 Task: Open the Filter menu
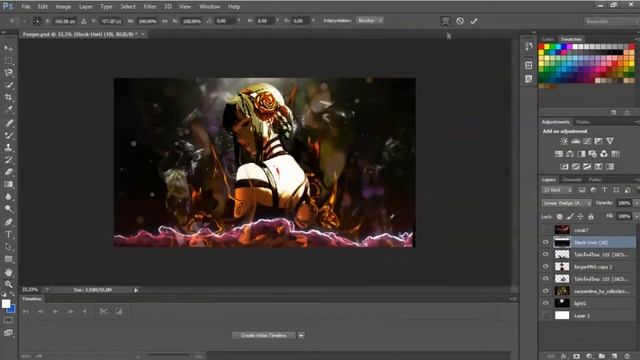150,7
